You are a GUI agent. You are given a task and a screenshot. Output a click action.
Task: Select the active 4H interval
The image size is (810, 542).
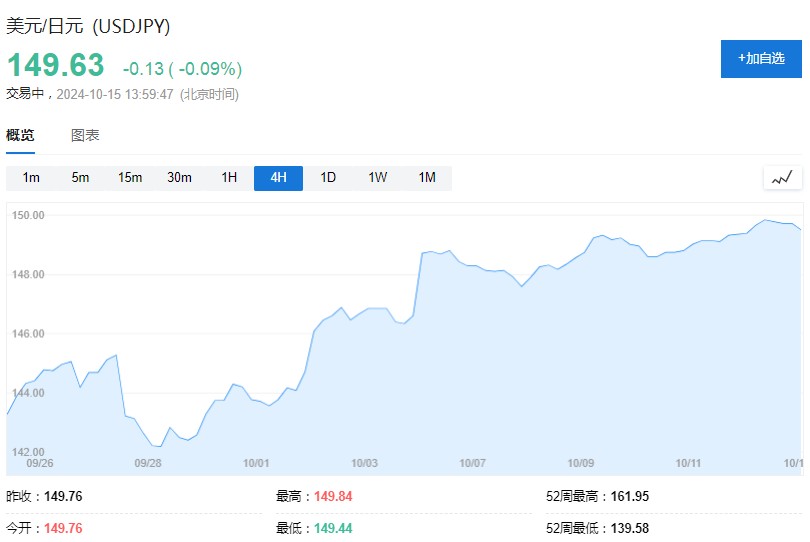278,178
